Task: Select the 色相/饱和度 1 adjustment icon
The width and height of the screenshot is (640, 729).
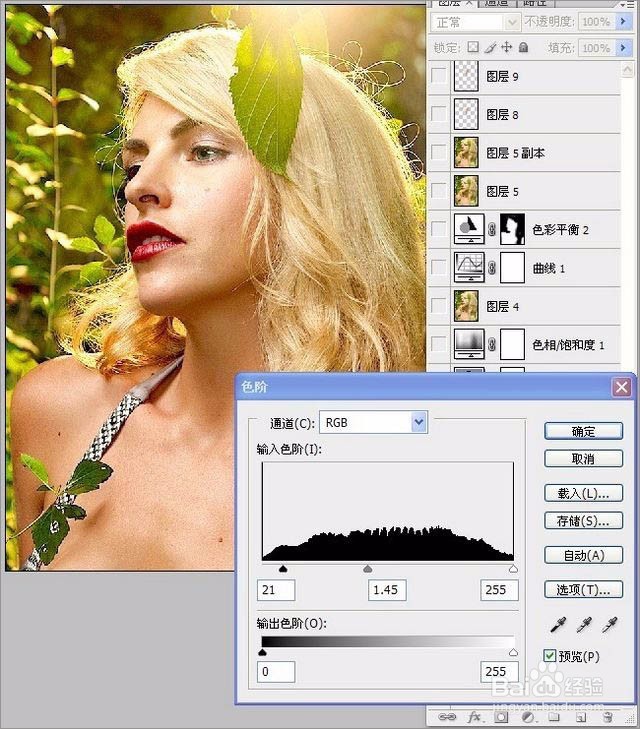Action: 469,344
